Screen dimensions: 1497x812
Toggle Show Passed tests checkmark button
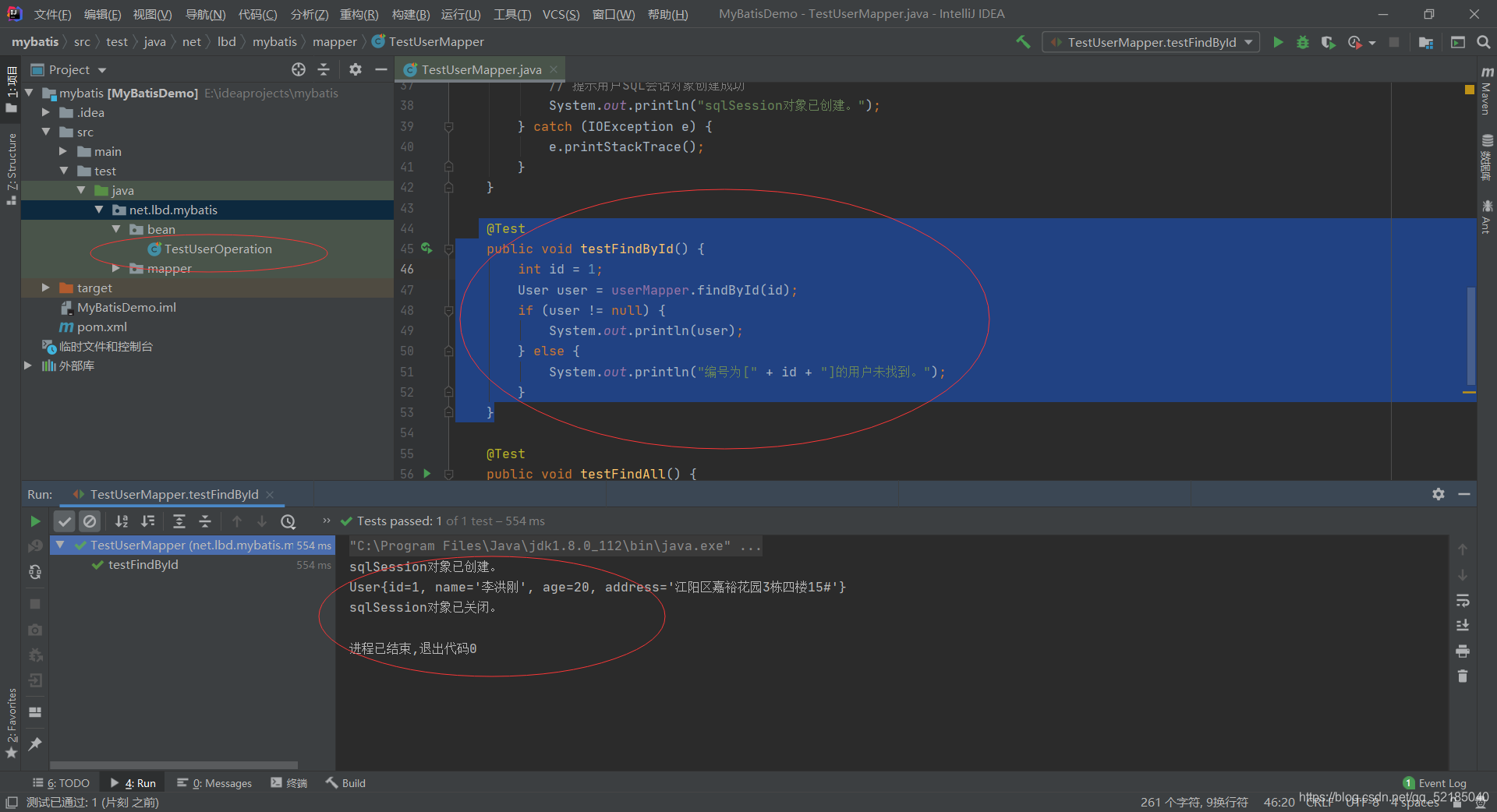coord(65,521)
